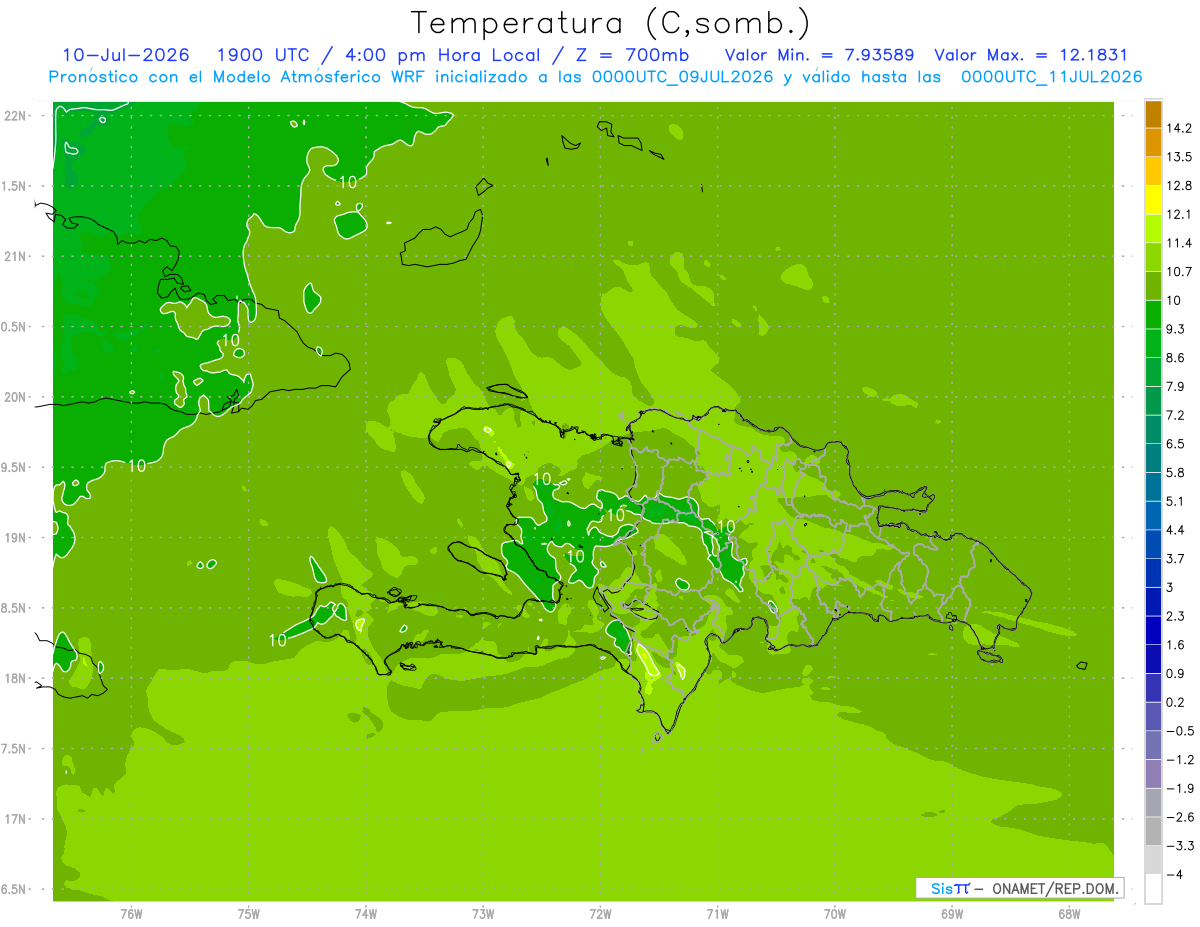The width and height of the screenshot is (1200, 927).
Task: Click the colorbar value '11.4'
Action: pos(1179,243)
